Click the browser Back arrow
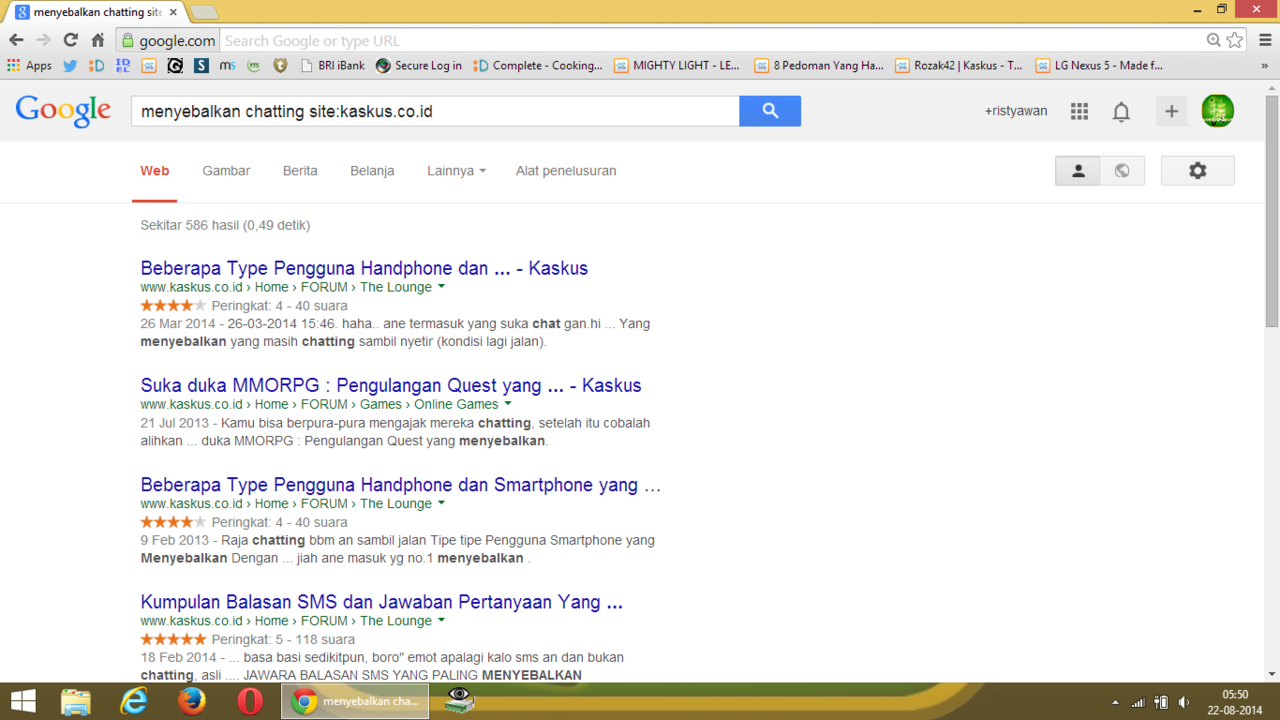 coord(16,40)
